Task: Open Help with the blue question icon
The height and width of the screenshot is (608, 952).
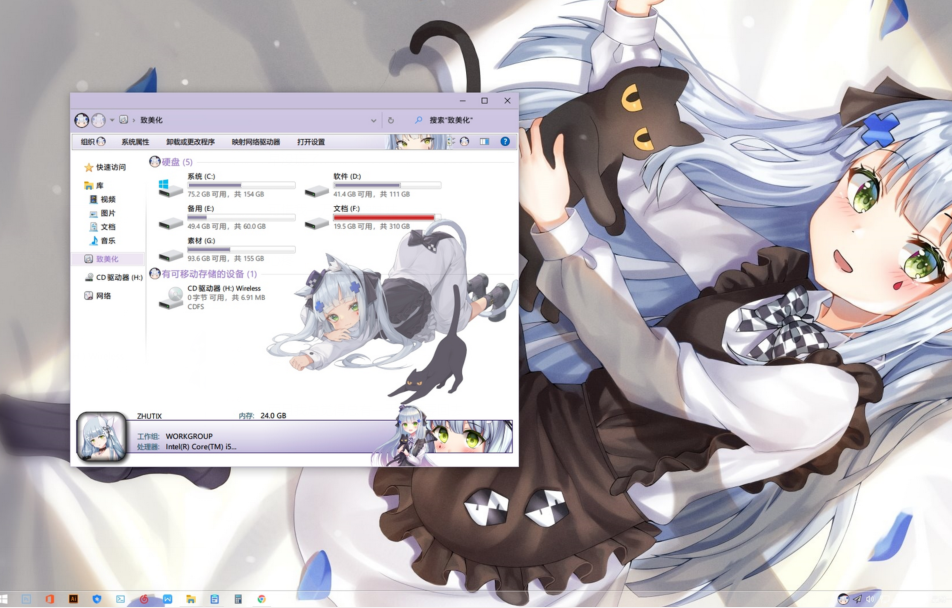Action: 505,141
